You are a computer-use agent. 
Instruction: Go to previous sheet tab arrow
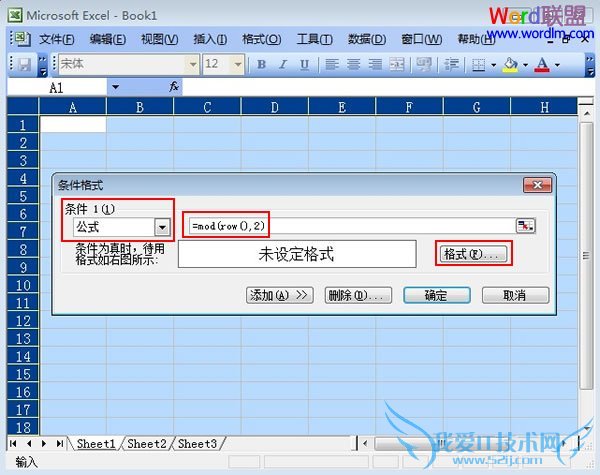tap(29, 444)
